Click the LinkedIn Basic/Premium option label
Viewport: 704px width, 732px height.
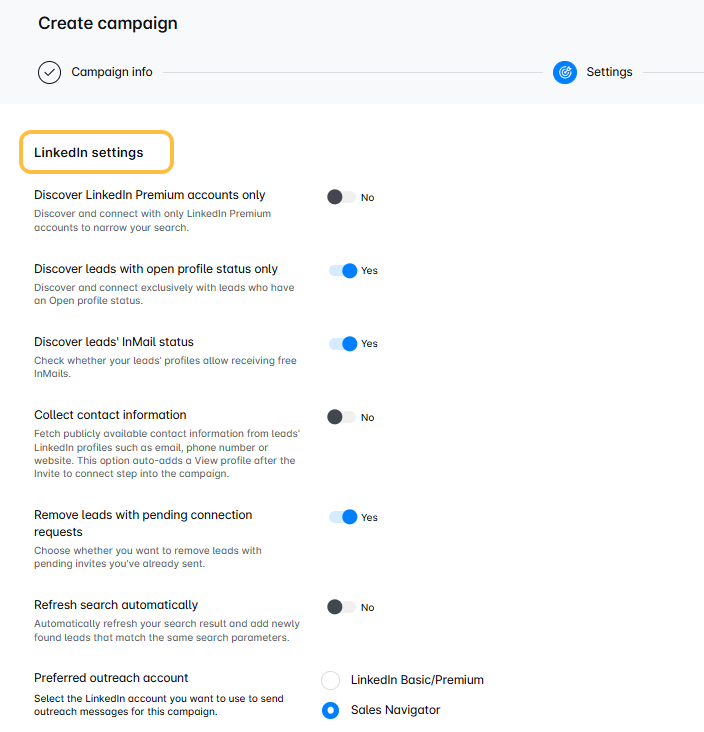tap(417, 680)
